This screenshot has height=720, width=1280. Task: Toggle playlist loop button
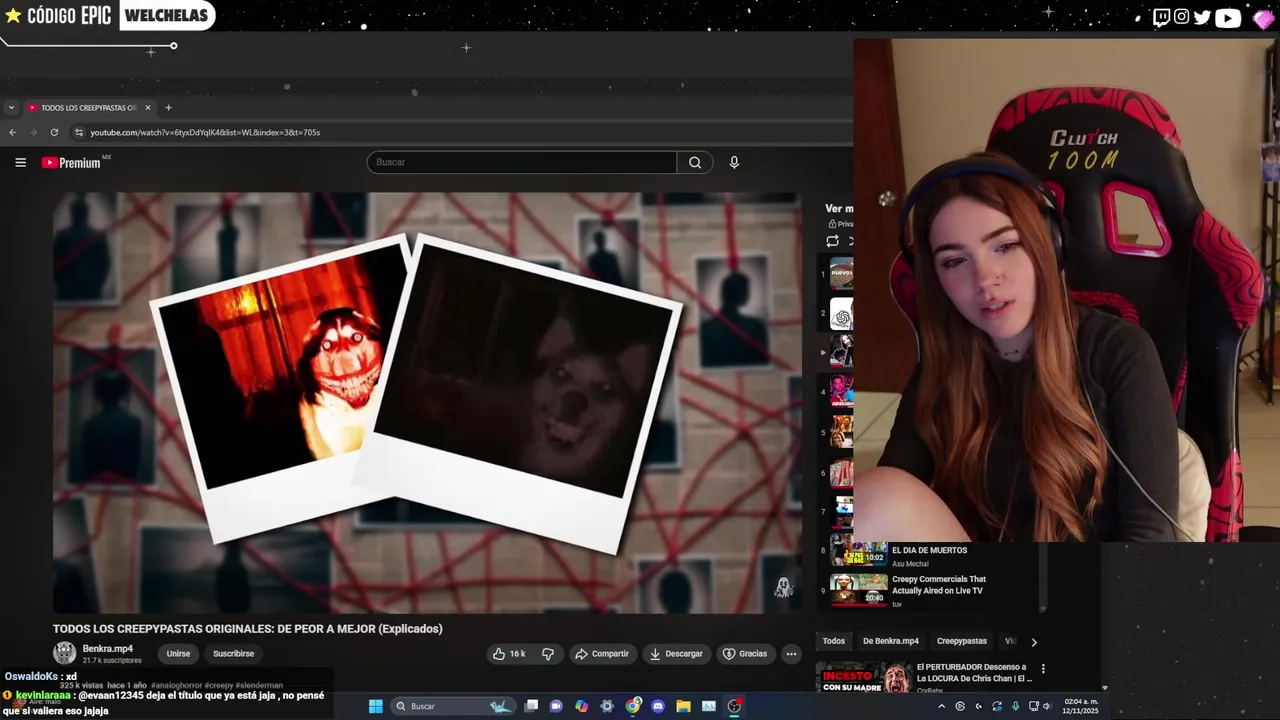pos(832,241)
